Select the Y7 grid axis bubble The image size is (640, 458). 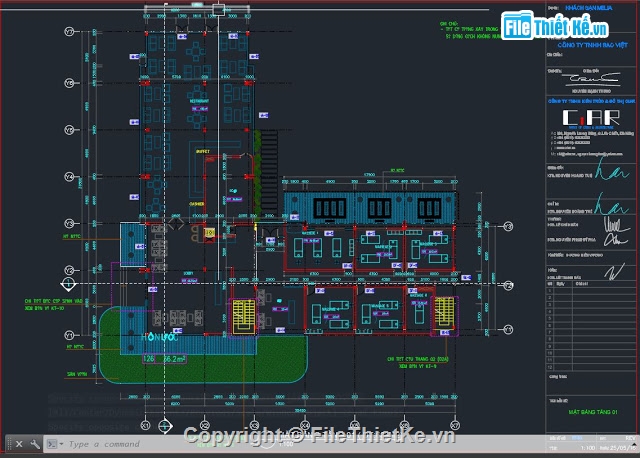click(69, 31)
